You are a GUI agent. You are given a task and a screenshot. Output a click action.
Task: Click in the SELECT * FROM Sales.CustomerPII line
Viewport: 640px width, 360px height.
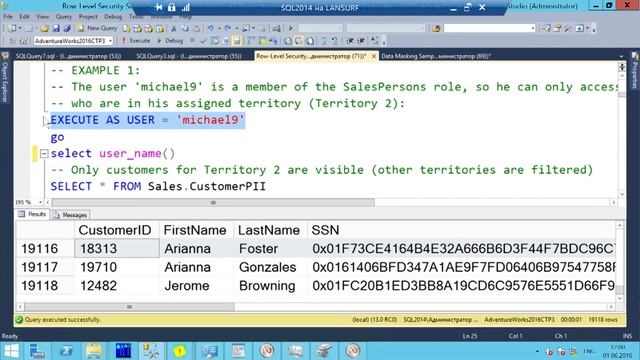(x=158, y=187)
